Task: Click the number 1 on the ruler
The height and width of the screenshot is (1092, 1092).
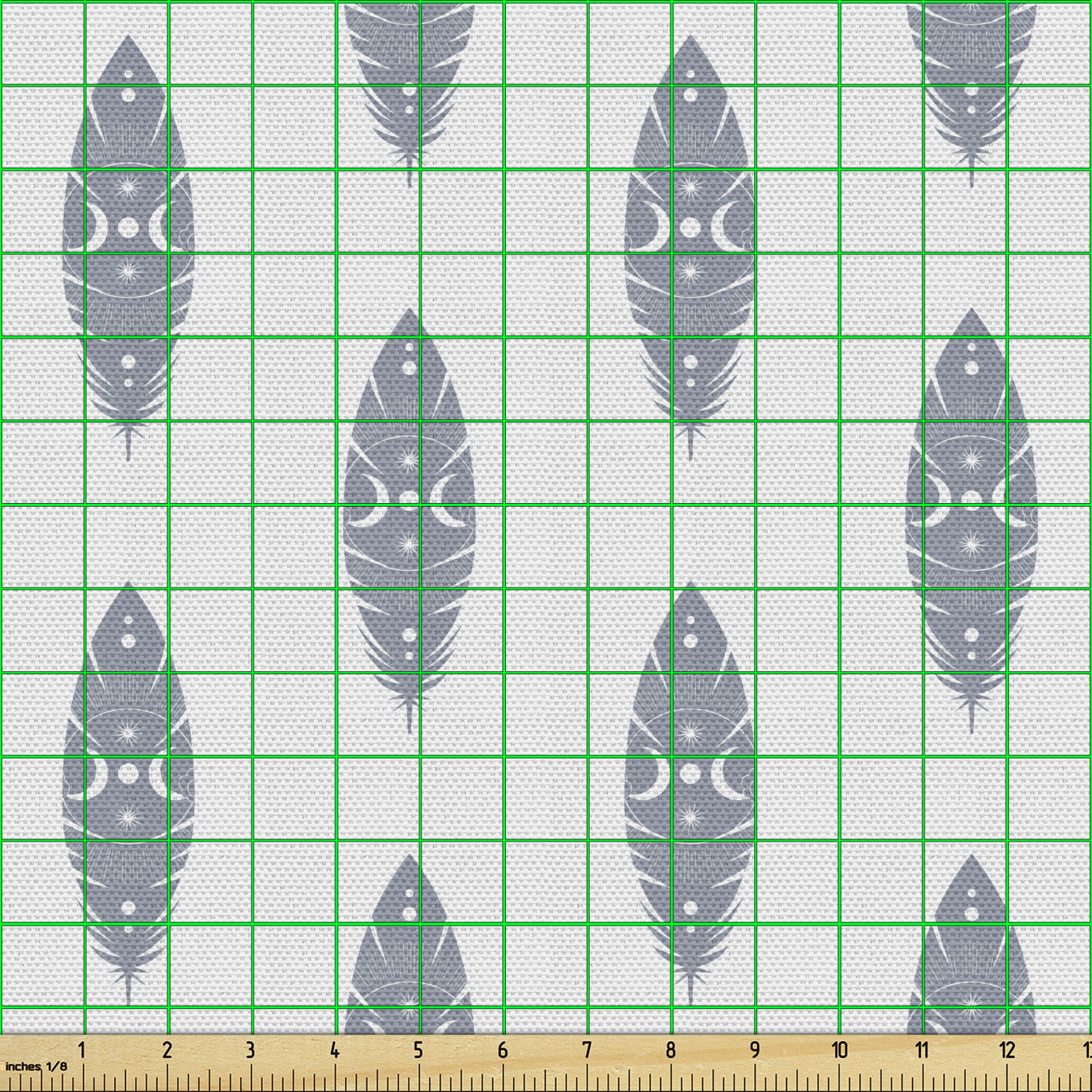Action: (x=82, y=1051)
